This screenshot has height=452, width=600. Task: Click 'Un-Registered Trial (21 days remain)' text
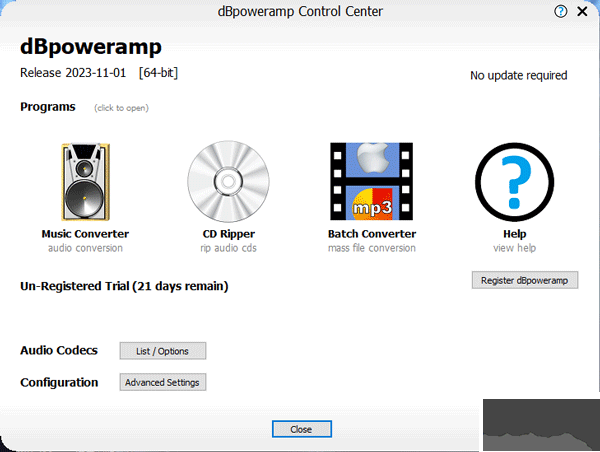tap(124, 286)
